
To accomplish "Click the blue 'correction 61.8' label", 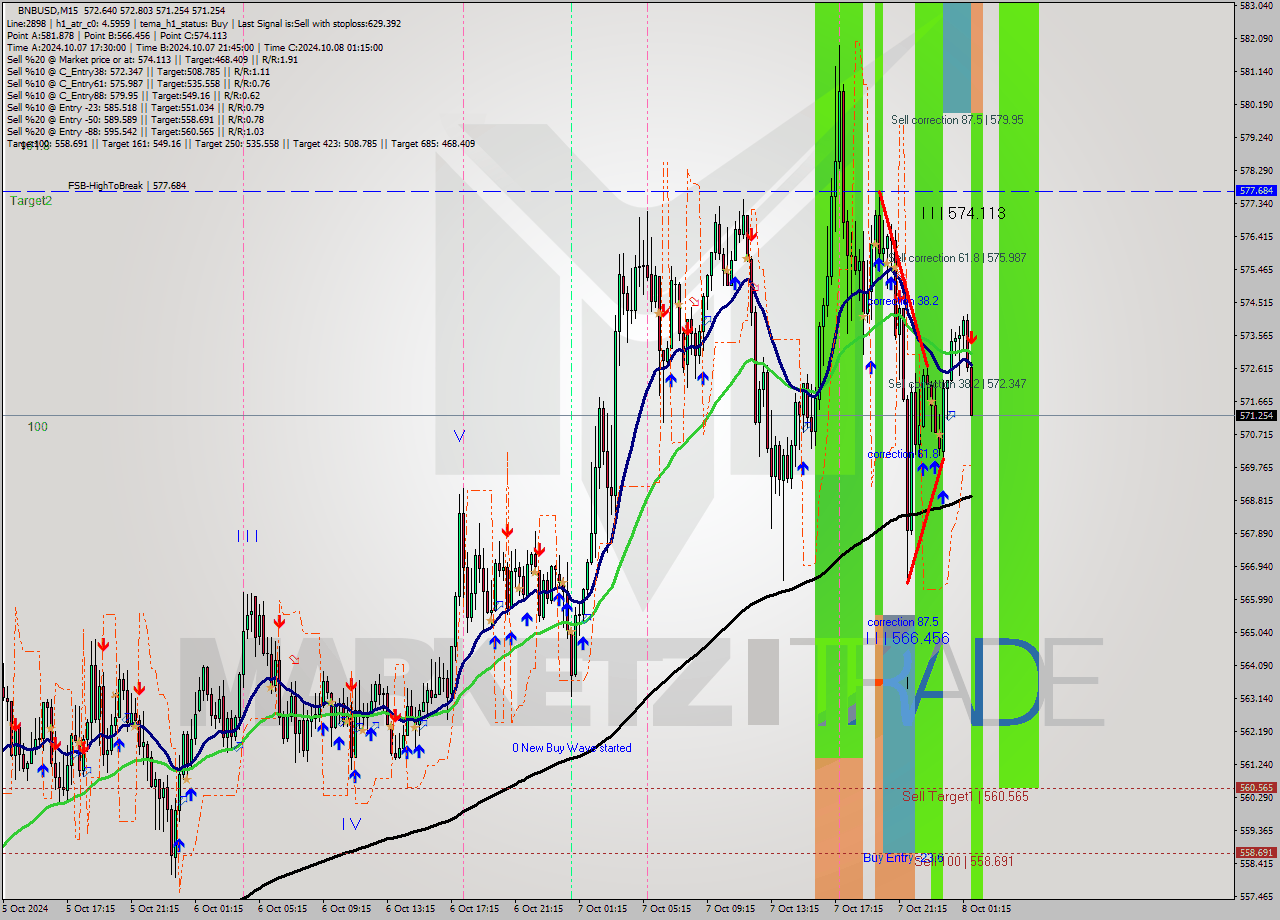I will tap(902, 454).
